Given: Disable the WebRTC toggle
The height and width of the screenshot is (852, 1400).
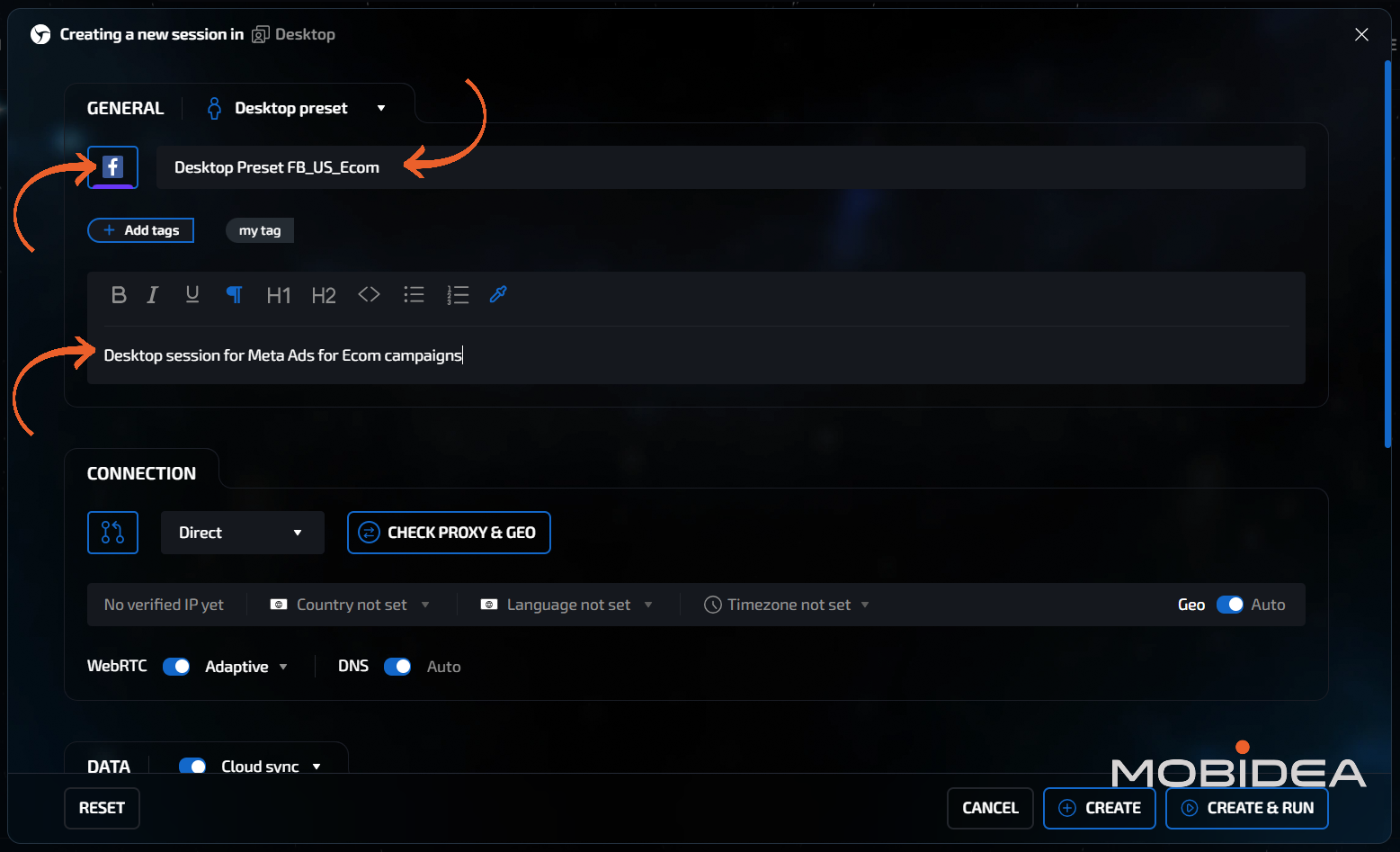Looking at the screenshot, I should click(176, 667).
